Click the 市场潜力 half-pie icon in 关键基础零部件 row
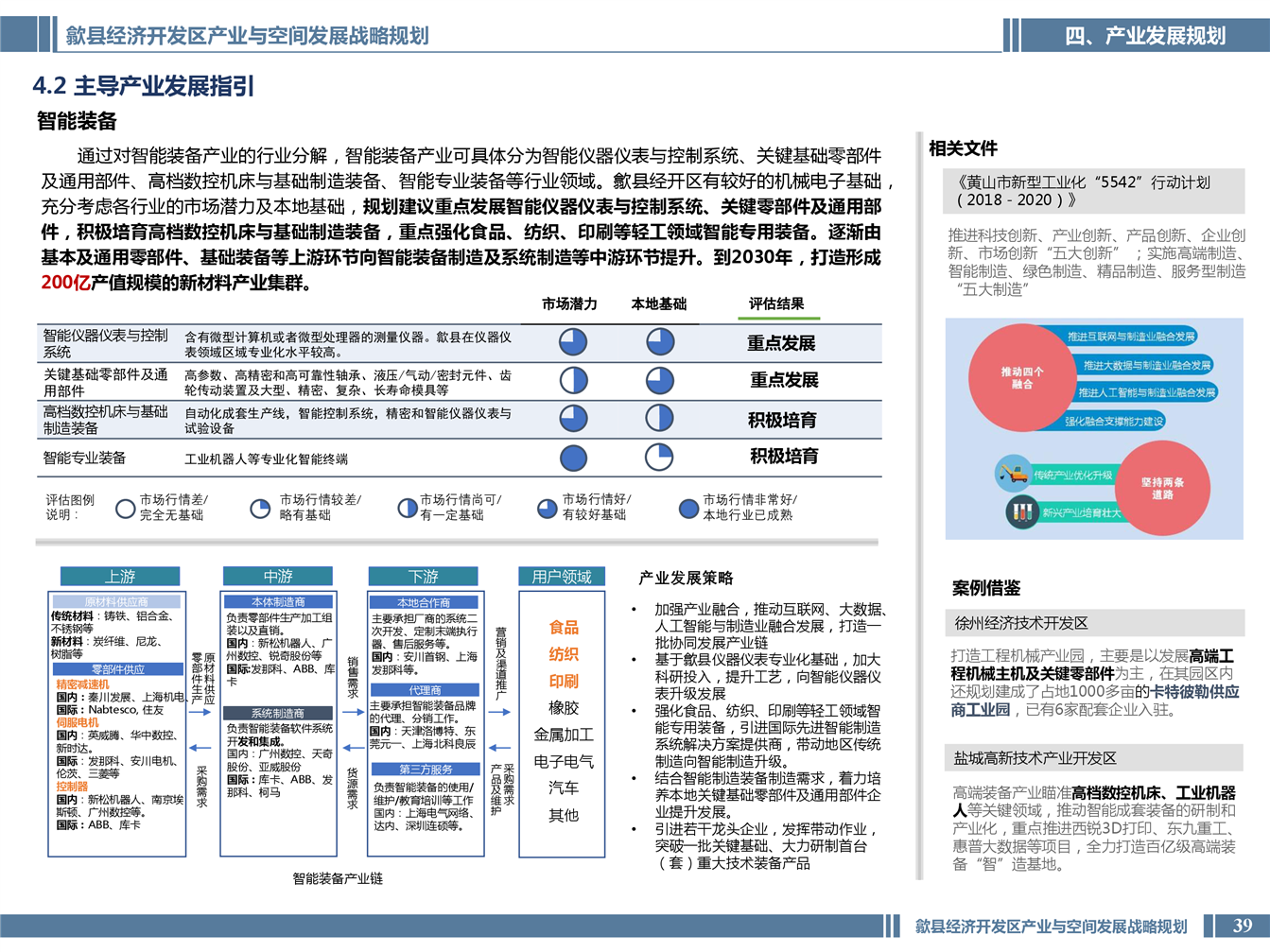This screenshot has width=1270, height=952. pos(573,380)
